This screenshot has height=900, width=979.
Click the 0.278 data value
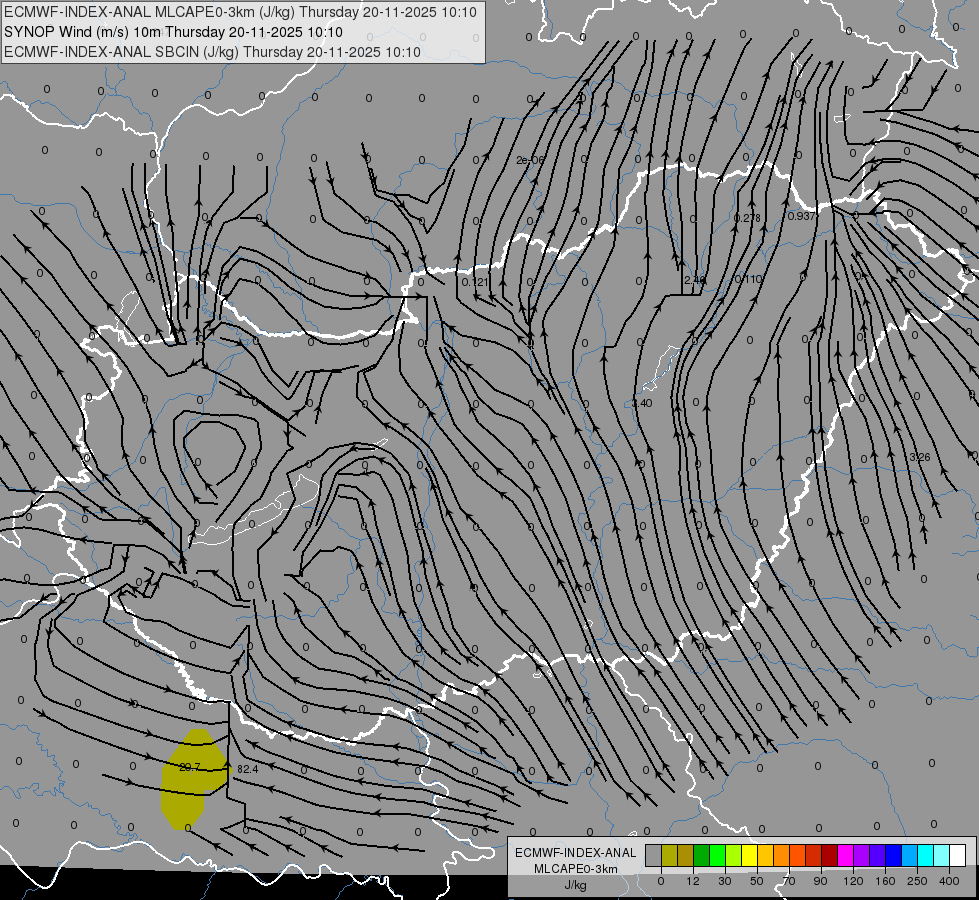(x=747, y=218)
